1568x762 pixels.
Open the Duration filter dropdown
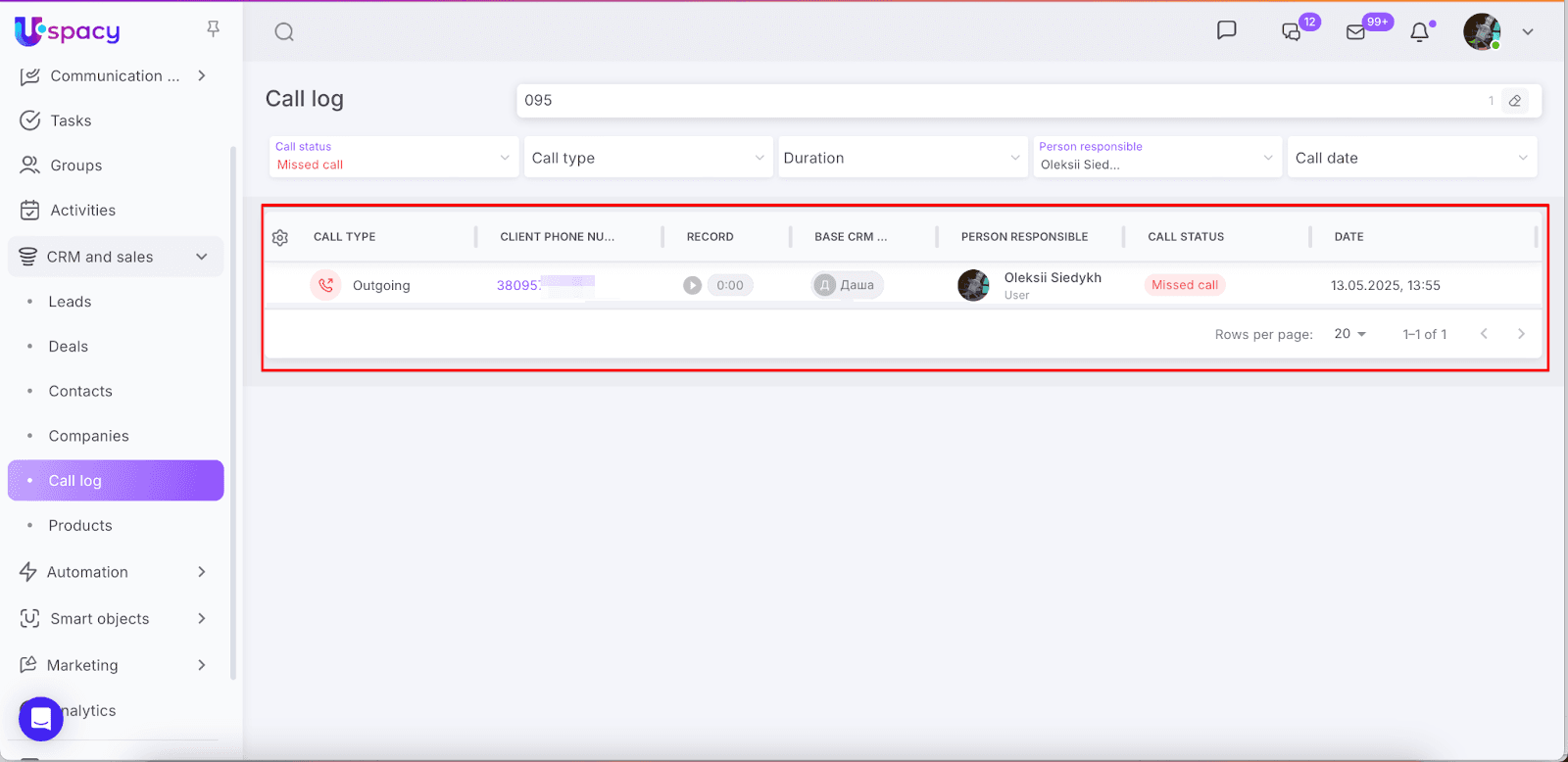(x=902, y=158)
